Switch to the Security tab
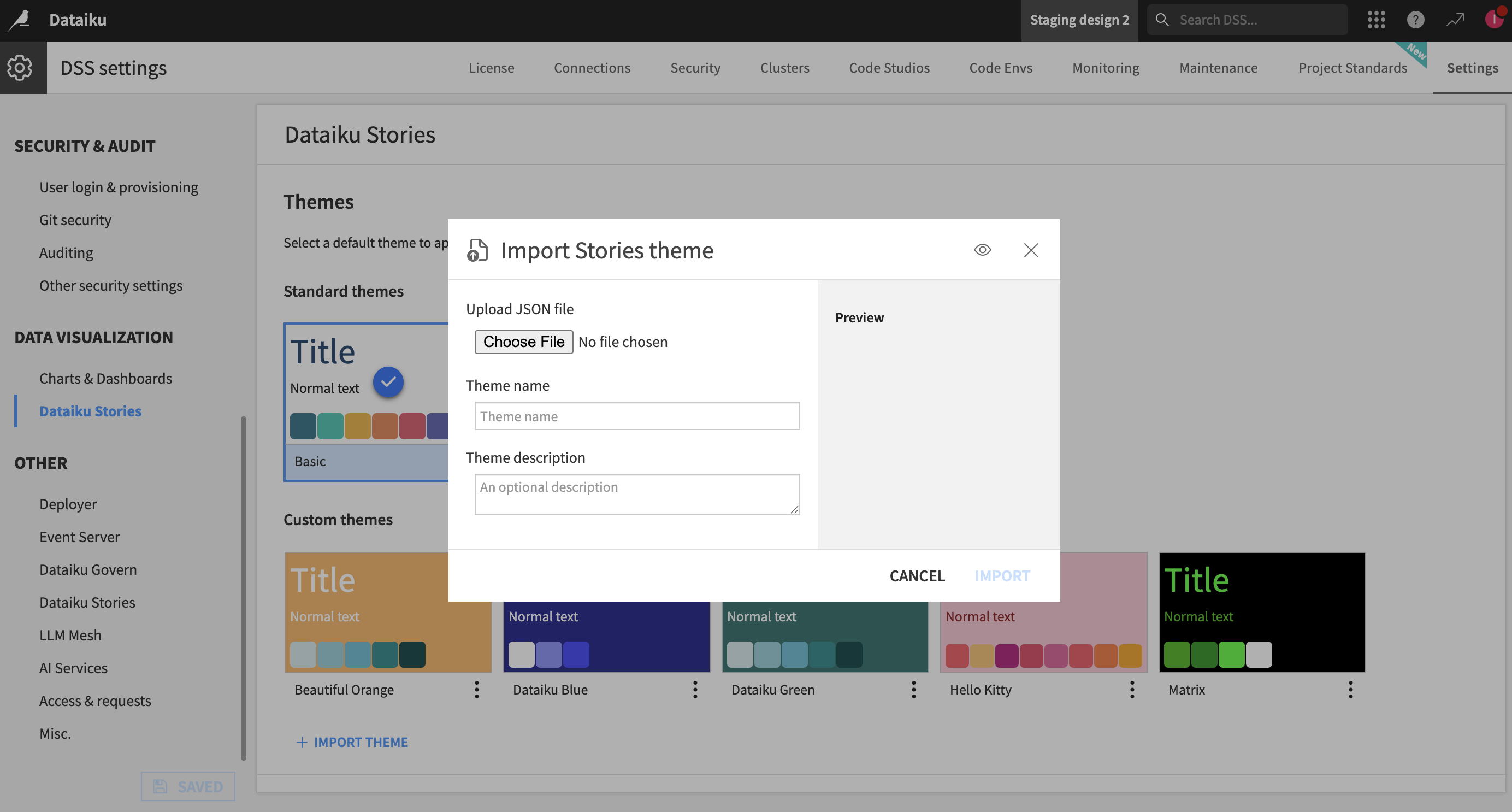 point(695,68)
